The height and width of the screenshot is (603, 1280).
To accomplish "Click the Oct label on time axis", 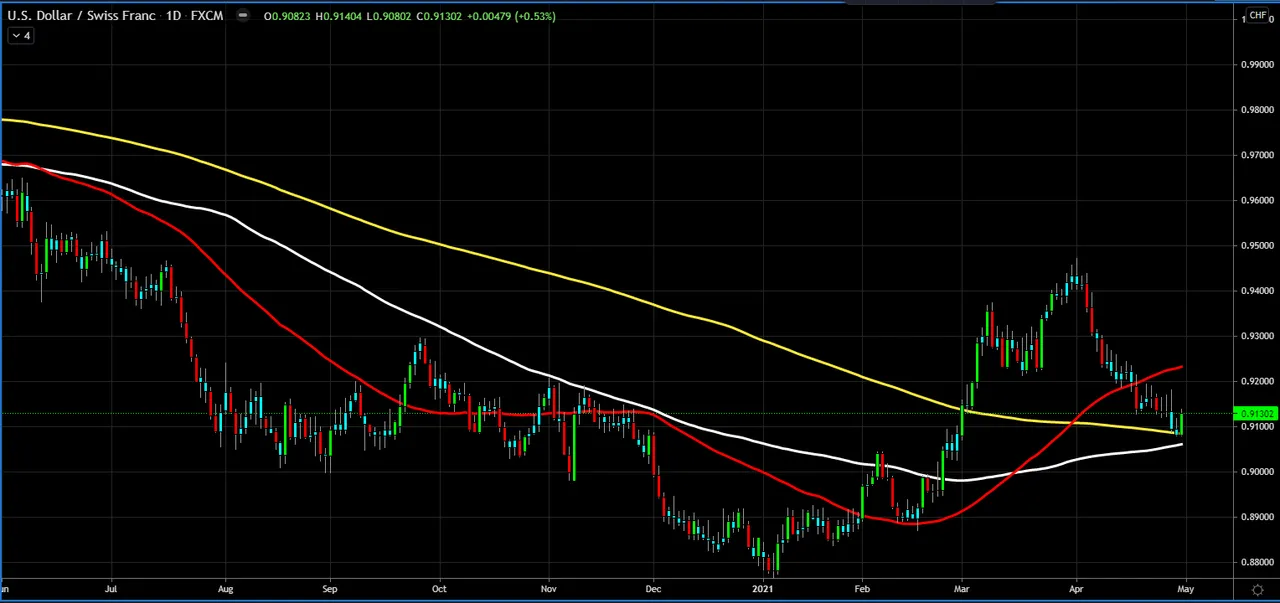I will (439, 589).
